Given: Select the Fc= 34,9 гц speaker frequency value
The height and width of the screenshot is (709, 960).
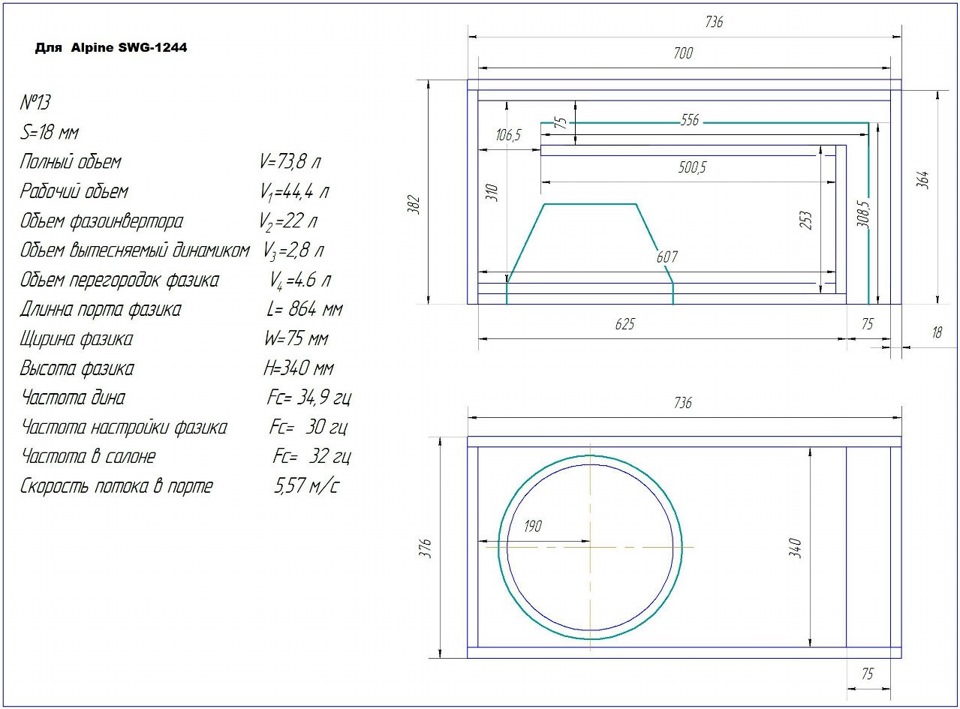Looking at the screenshot, I should click(309, 398).
